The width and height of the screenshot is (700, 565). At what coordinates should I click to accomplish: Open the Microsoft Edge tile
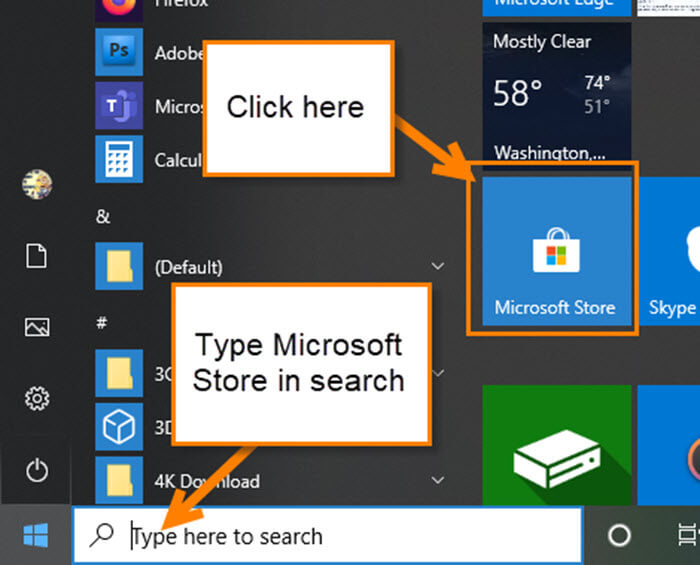[x=557, y=8]
